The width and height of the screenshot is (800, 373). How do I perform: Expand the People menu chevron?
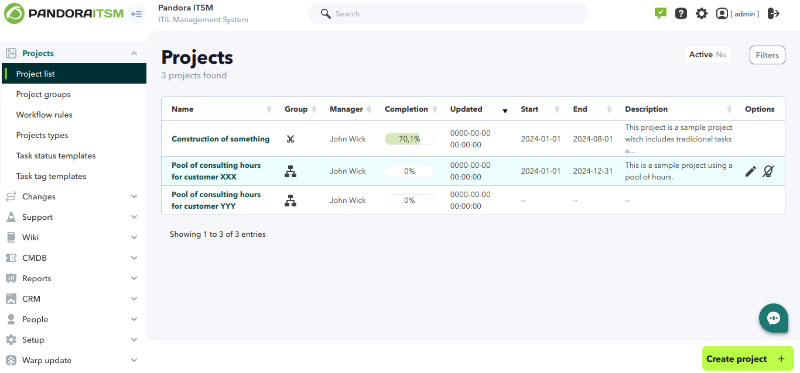[x=134, y=319]
